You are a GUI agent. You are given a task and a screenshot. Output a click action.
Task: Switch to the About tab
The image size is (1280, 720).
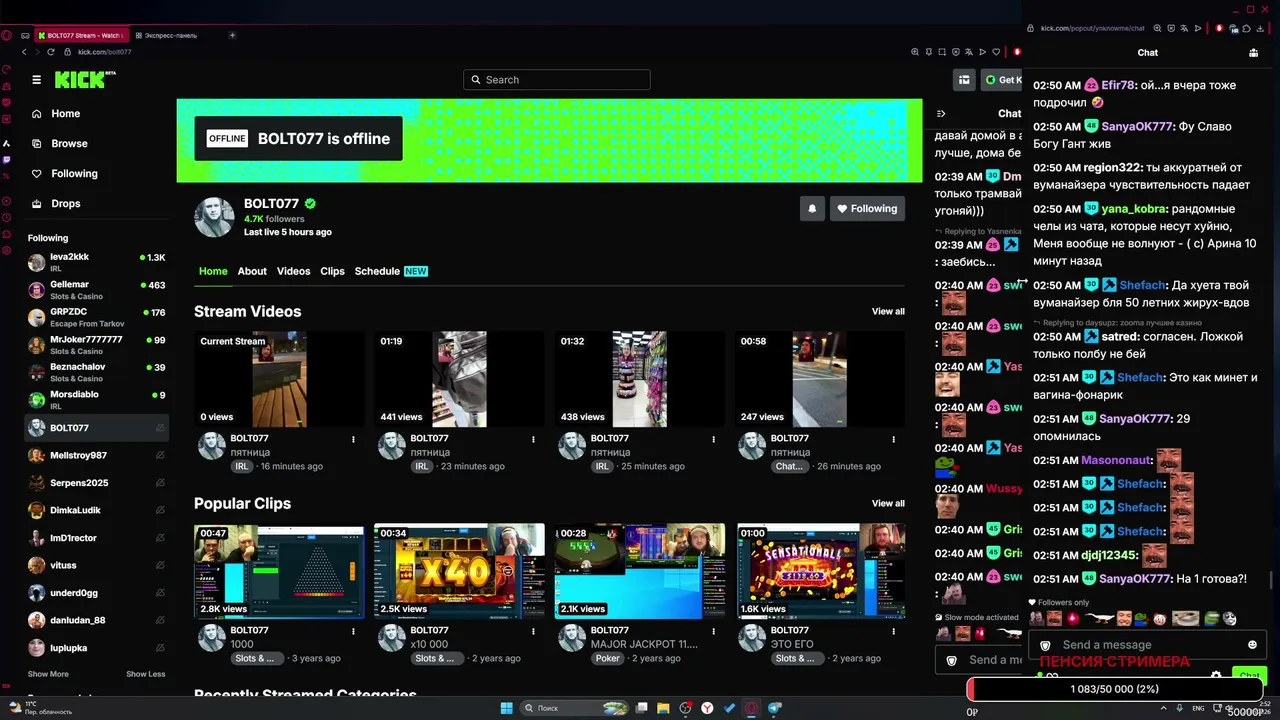click(x=252, y=271)
